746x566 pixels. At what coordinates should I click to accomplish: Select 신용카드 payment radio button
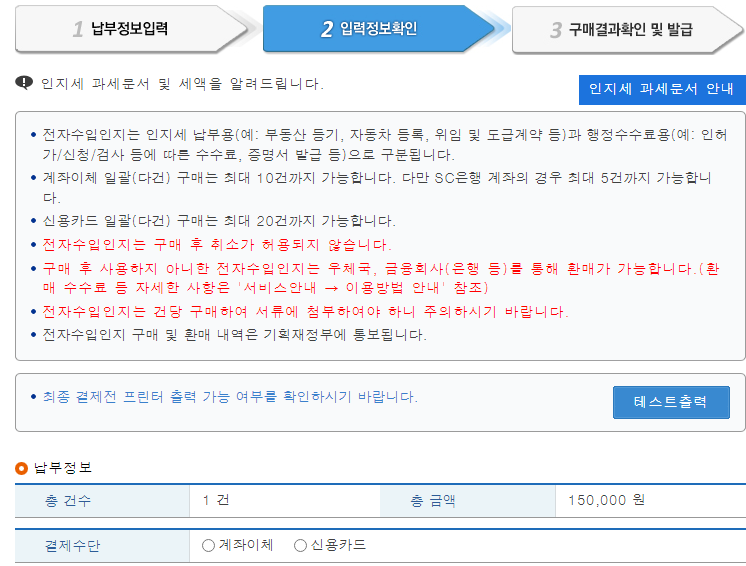click(300, 545)
